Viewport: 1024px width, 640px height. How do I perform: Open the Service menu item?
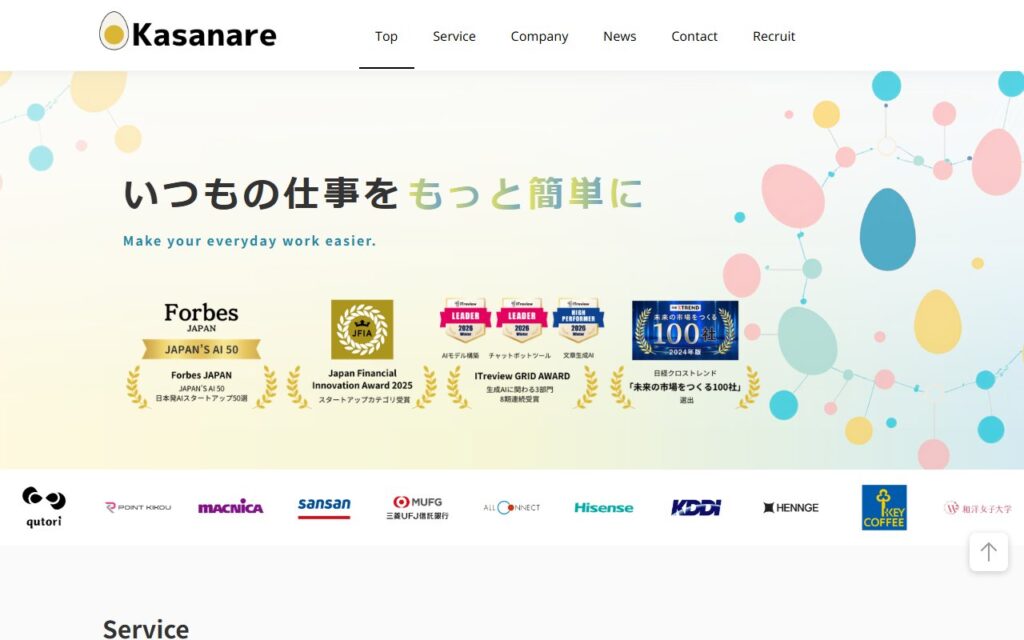(454, 36)
